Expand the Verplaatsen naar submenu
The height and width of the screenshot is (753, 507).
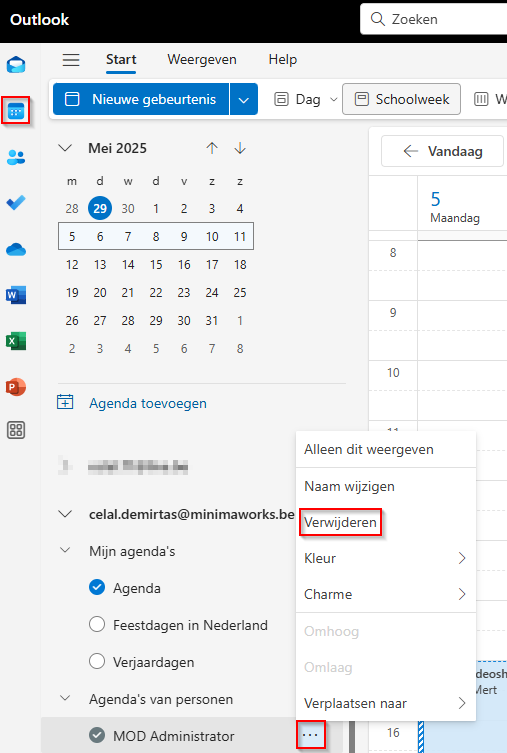[x=462, y=703]
